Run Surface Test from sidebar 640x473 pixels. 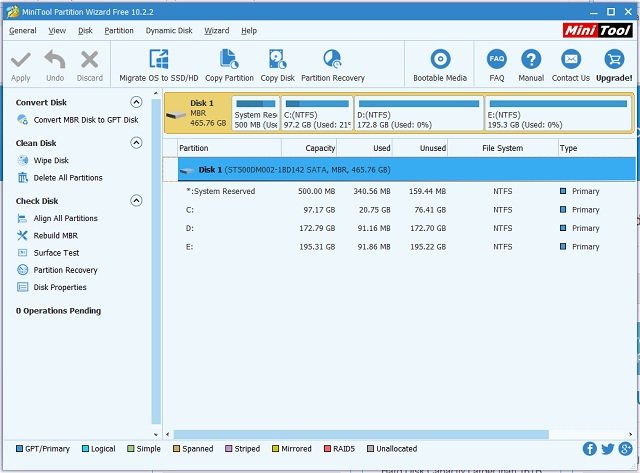(x=56, y=253)
